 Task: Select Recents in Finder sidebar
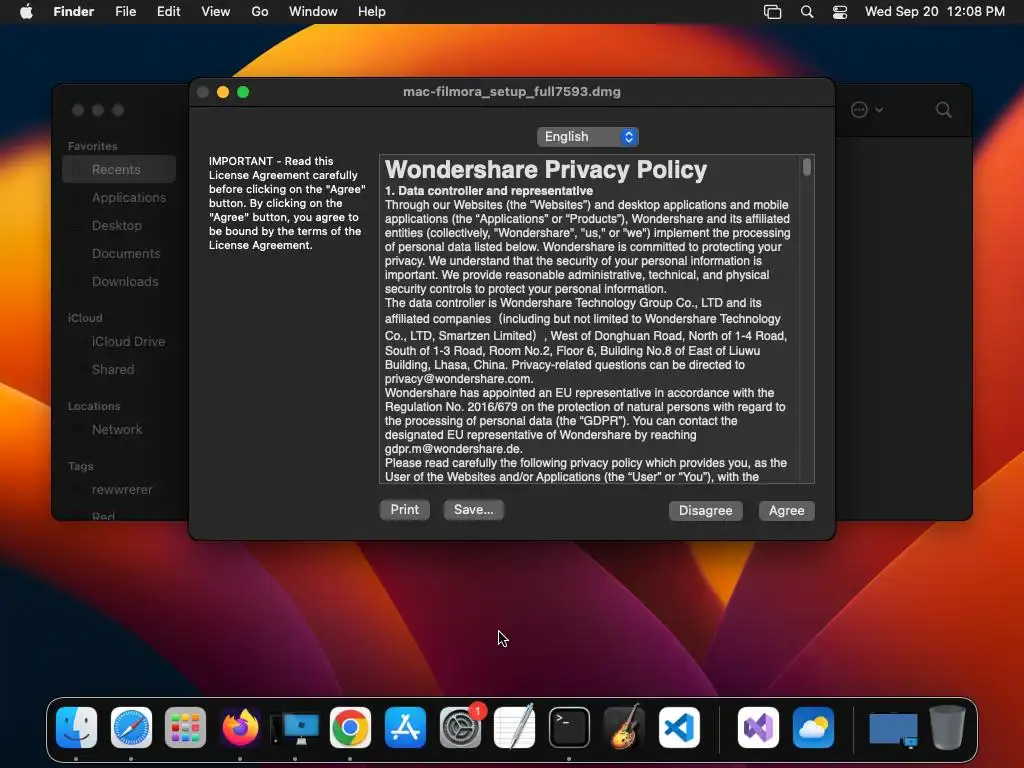[x=119, y=169]
